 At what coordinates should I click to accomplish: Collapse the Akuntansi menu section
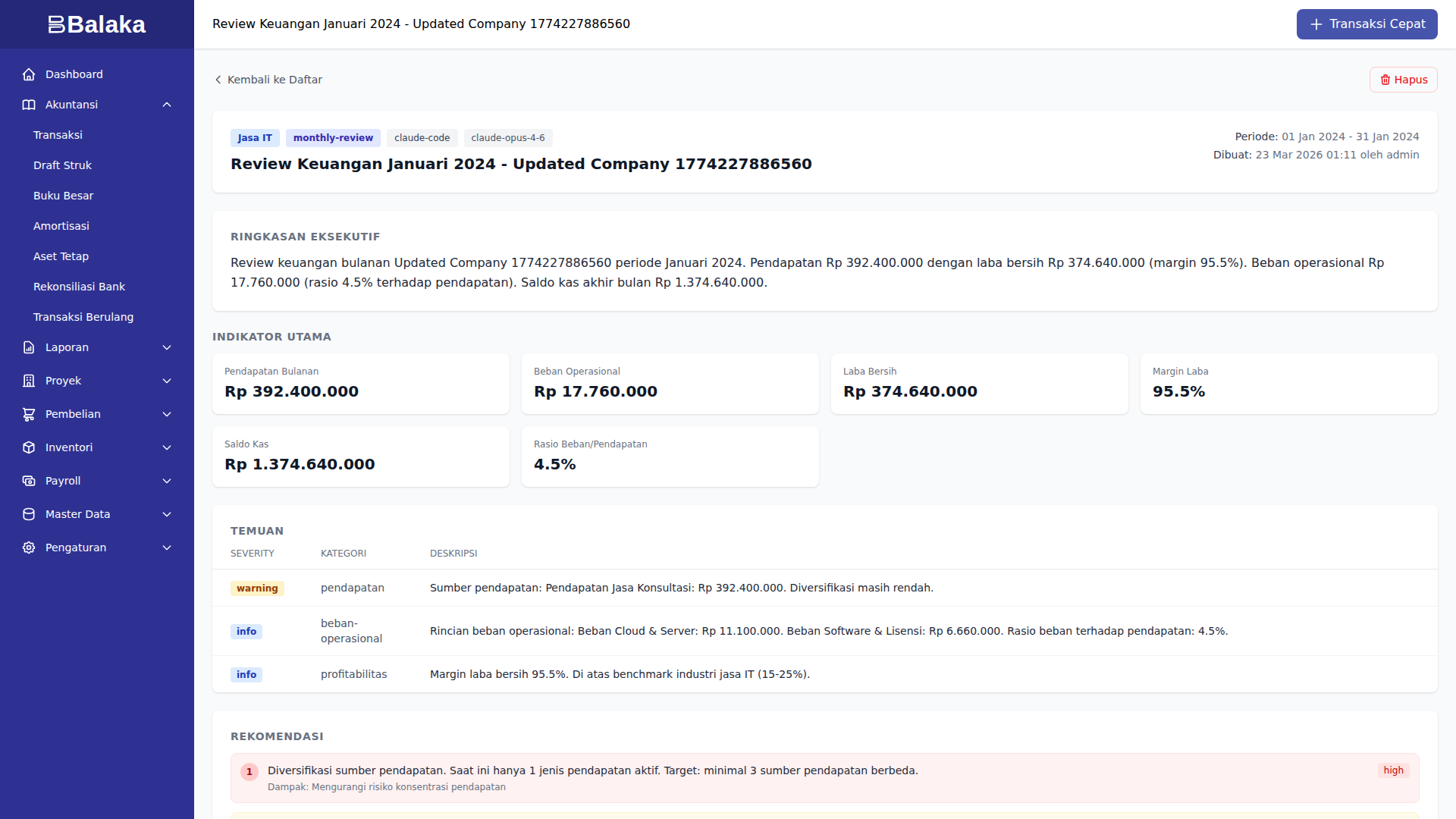tap(166, 105)
